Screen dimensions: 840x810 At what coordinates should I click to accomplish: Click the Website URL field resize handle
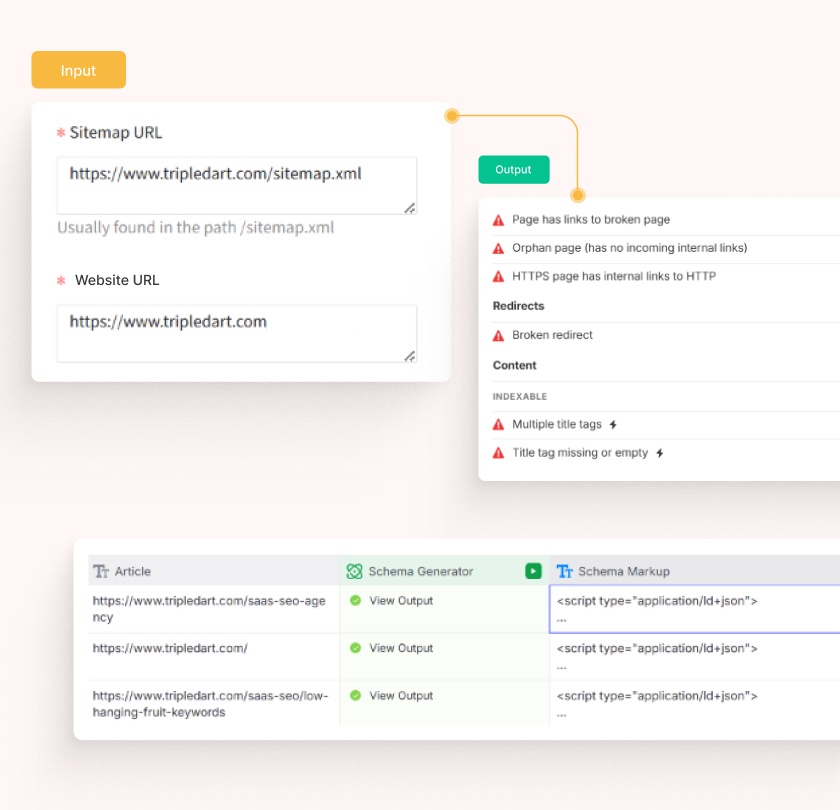point(410,356)
